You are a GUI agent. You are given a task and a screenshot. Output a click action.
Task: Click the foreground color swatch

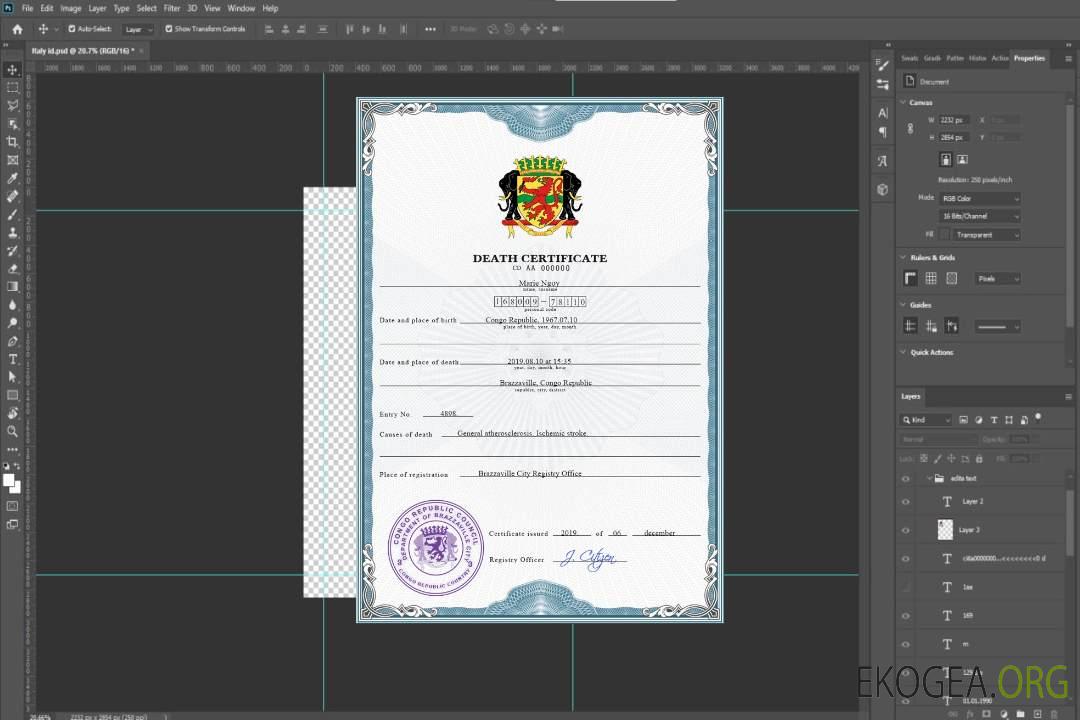point(8,480)
